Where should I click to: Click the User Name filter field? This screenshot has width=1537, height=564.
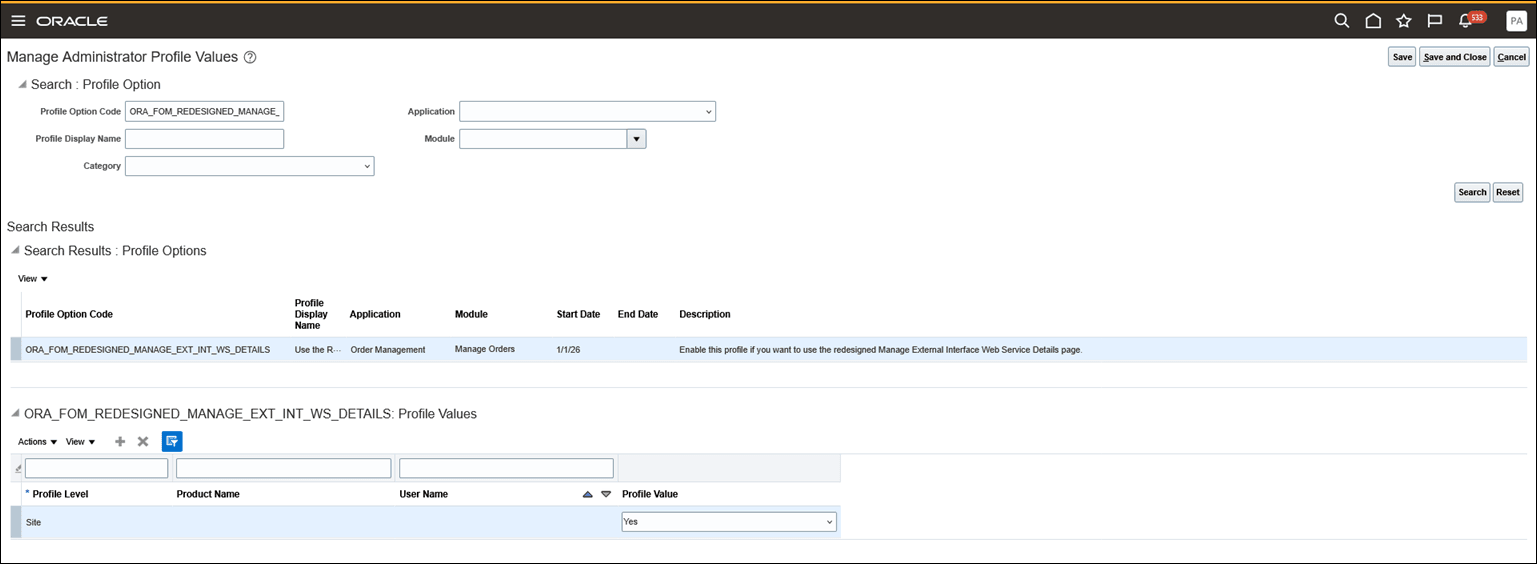pyautogui.click(x=506, y=468)
